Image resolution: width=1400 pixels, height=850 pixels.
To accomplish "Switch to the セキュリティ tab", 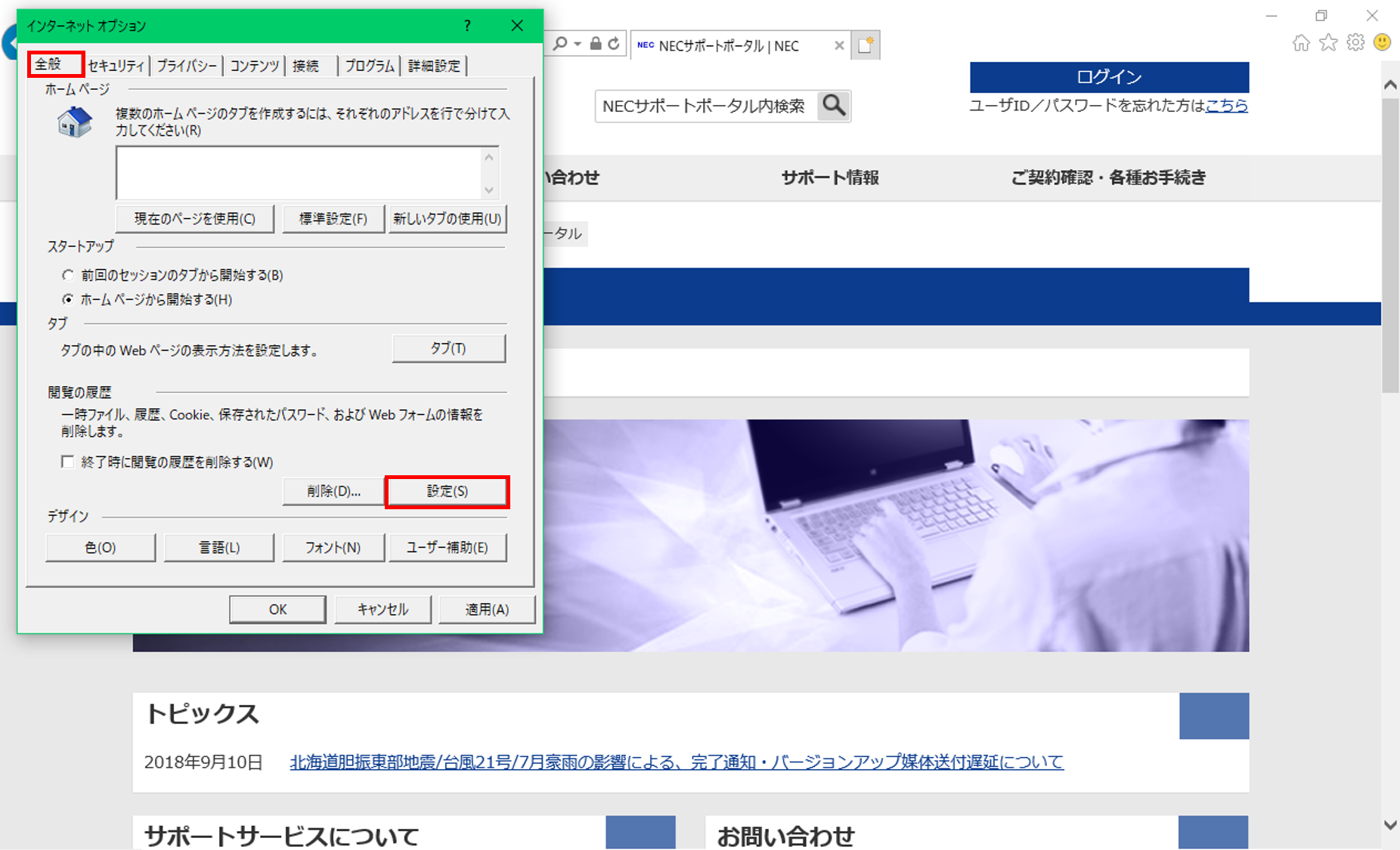I will pos(116,66).
